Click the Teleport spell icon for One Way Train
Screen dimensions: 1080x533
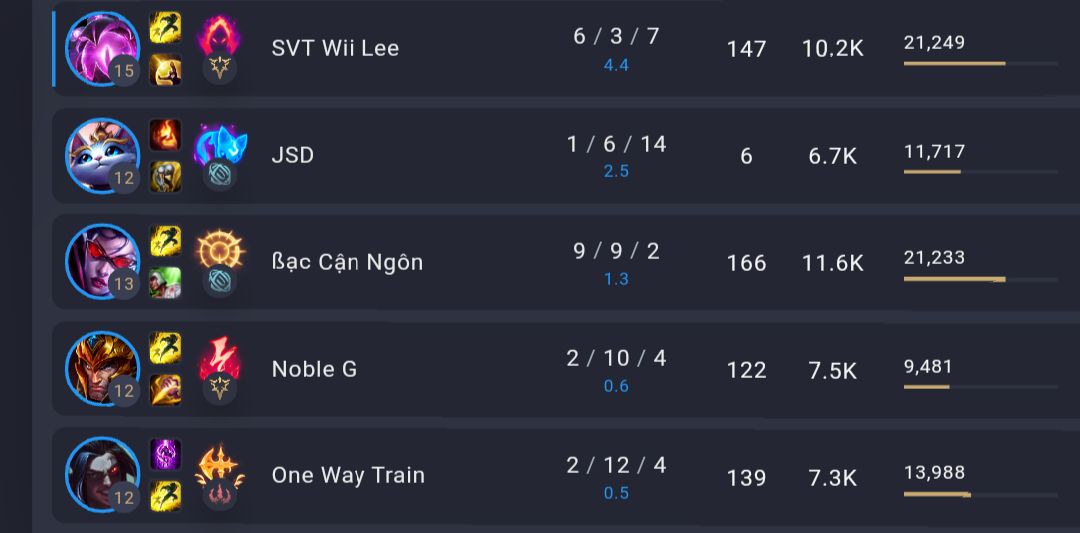click(165, 454)
